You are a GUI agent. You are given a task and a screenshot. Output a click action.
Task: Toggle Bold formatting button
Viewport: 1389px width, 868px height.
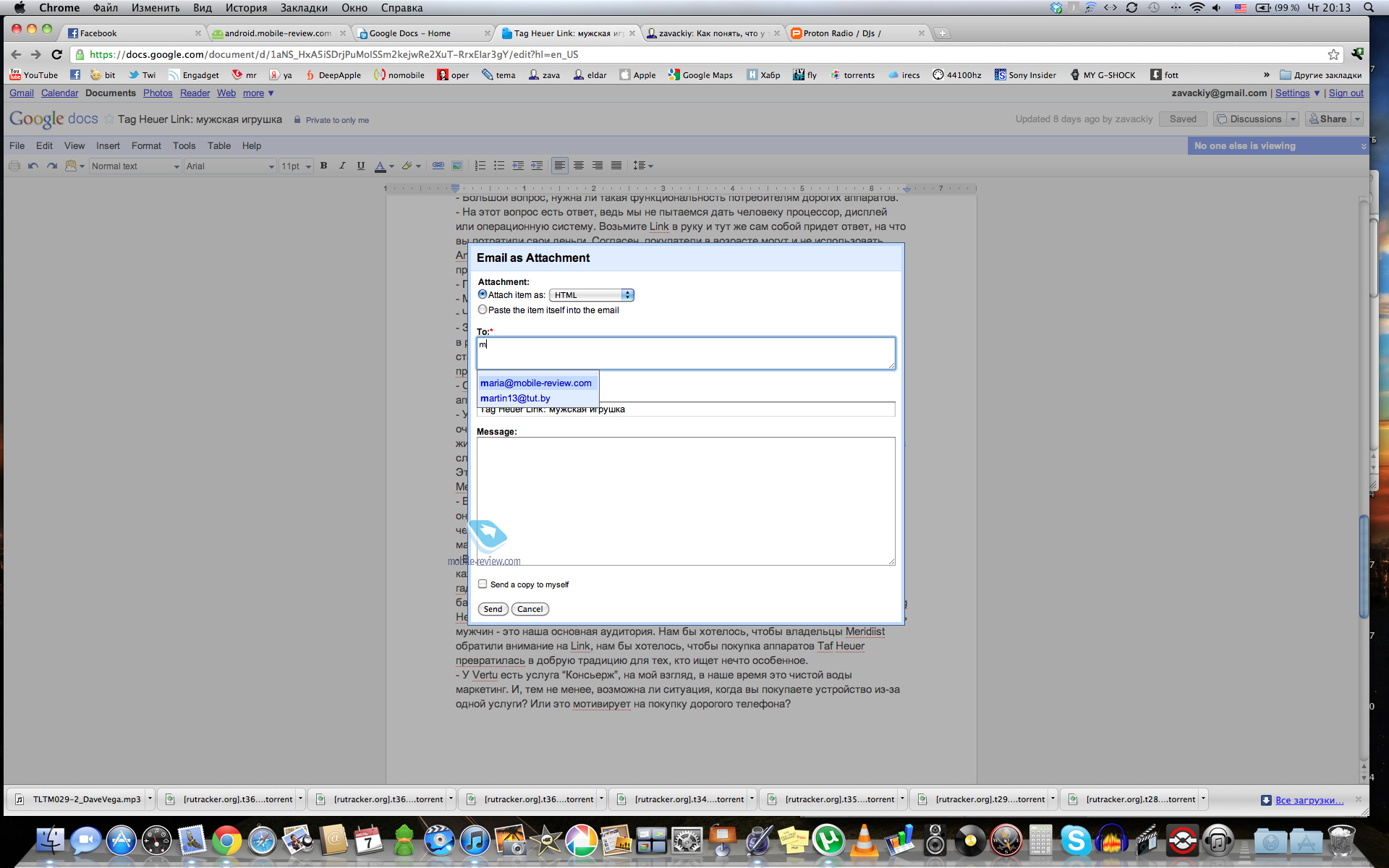point(324,166)
